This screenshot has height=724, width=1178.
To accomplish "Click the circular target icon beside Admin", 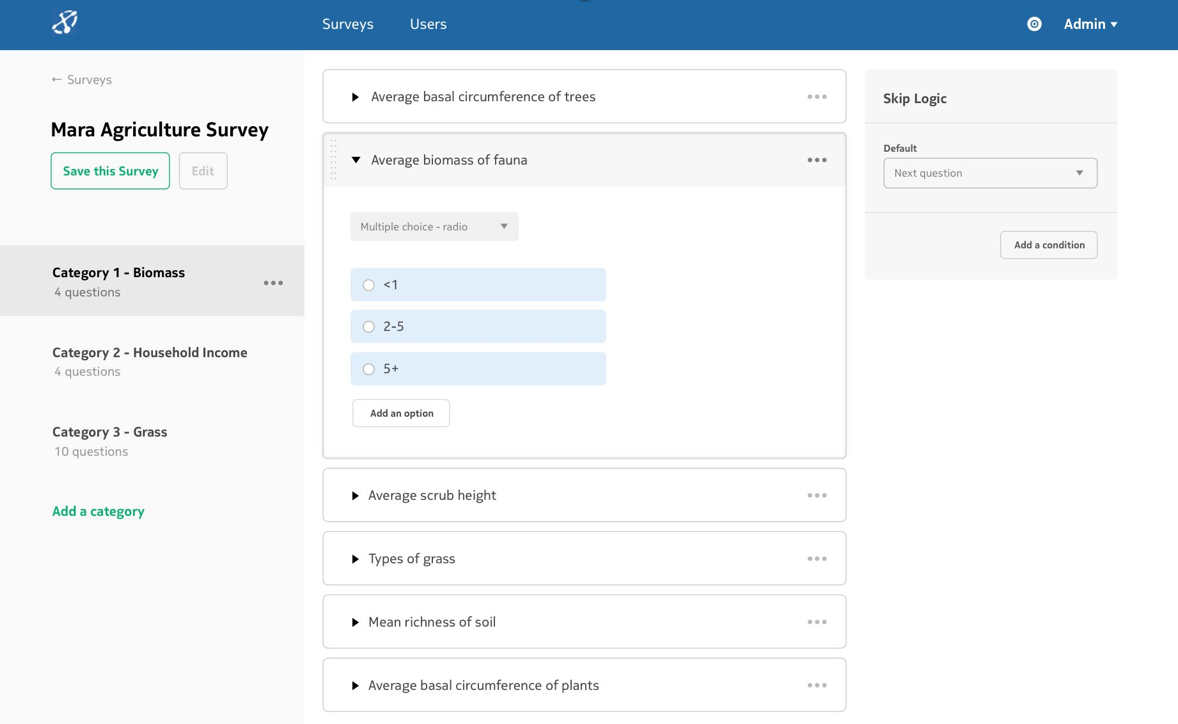I will [x=1034, y=24].
